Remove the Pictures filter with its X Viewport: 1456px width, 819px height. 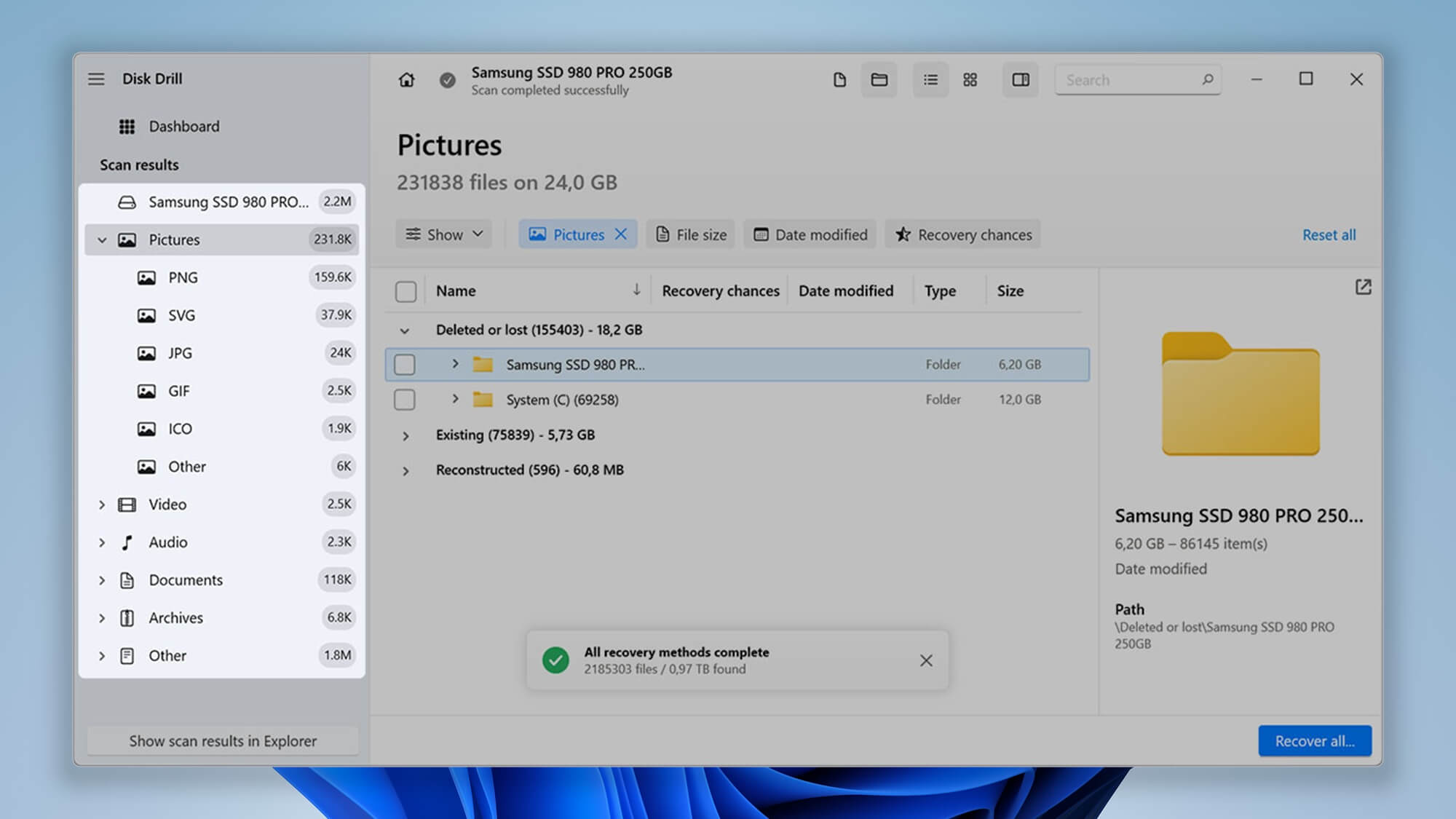621,234
